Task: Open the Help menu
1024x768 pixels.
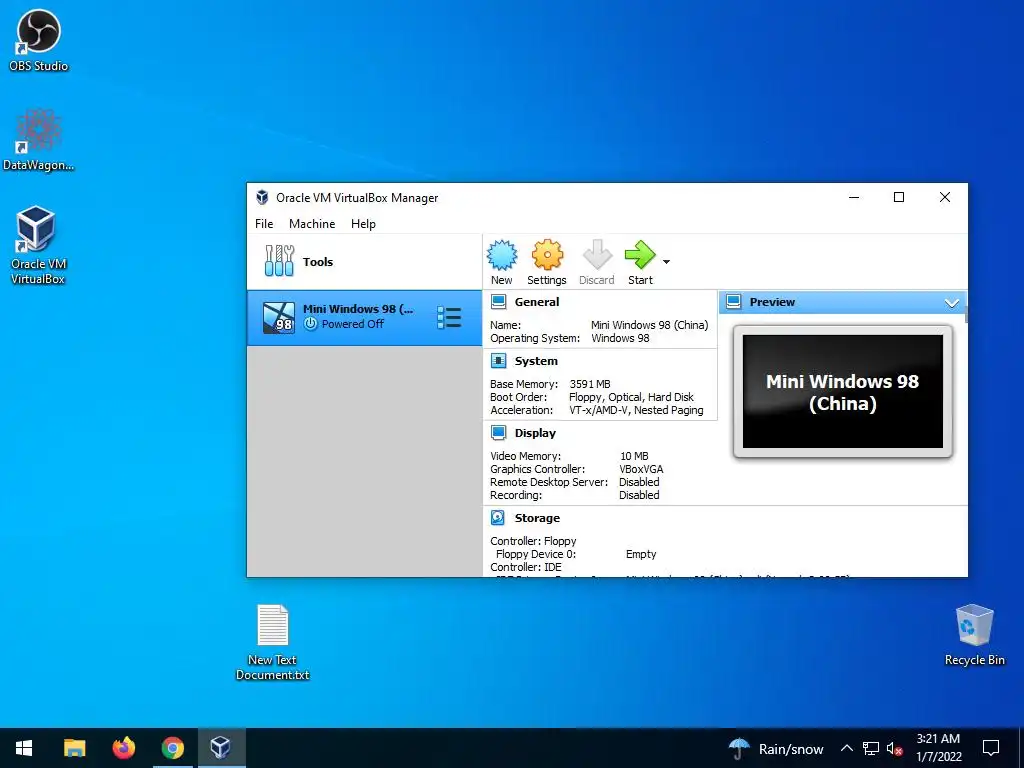Action: point(363,223)
